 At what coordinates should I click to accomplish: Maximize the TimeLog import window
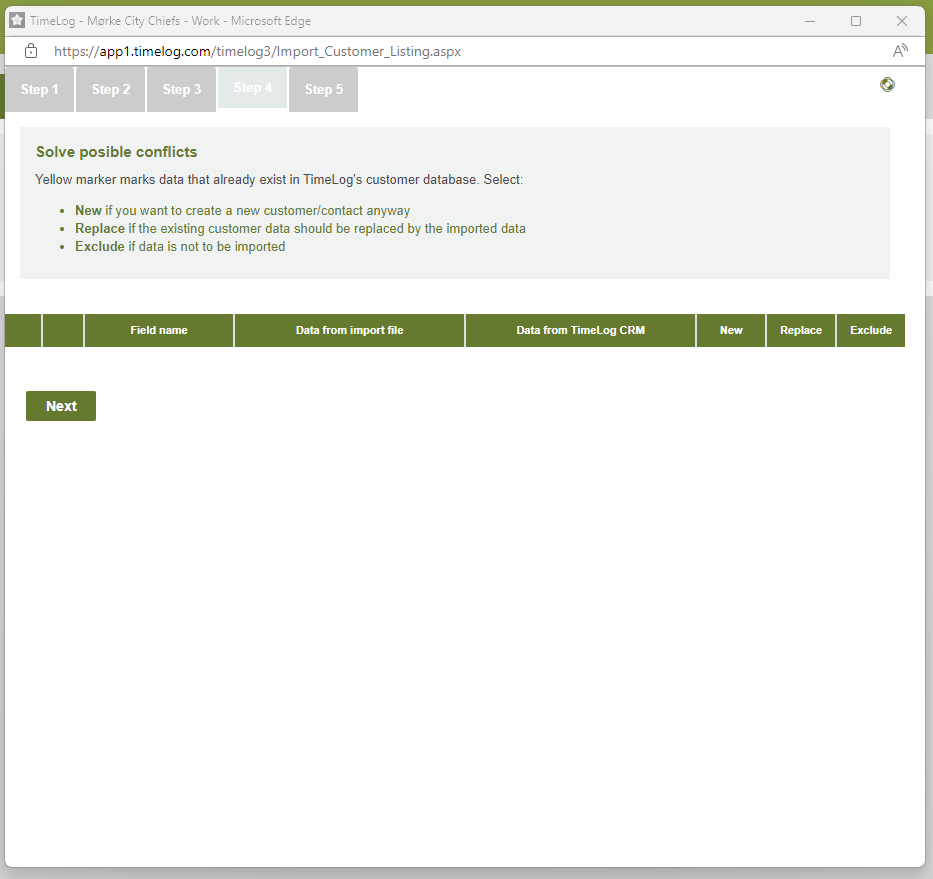(x=856, y=21)
